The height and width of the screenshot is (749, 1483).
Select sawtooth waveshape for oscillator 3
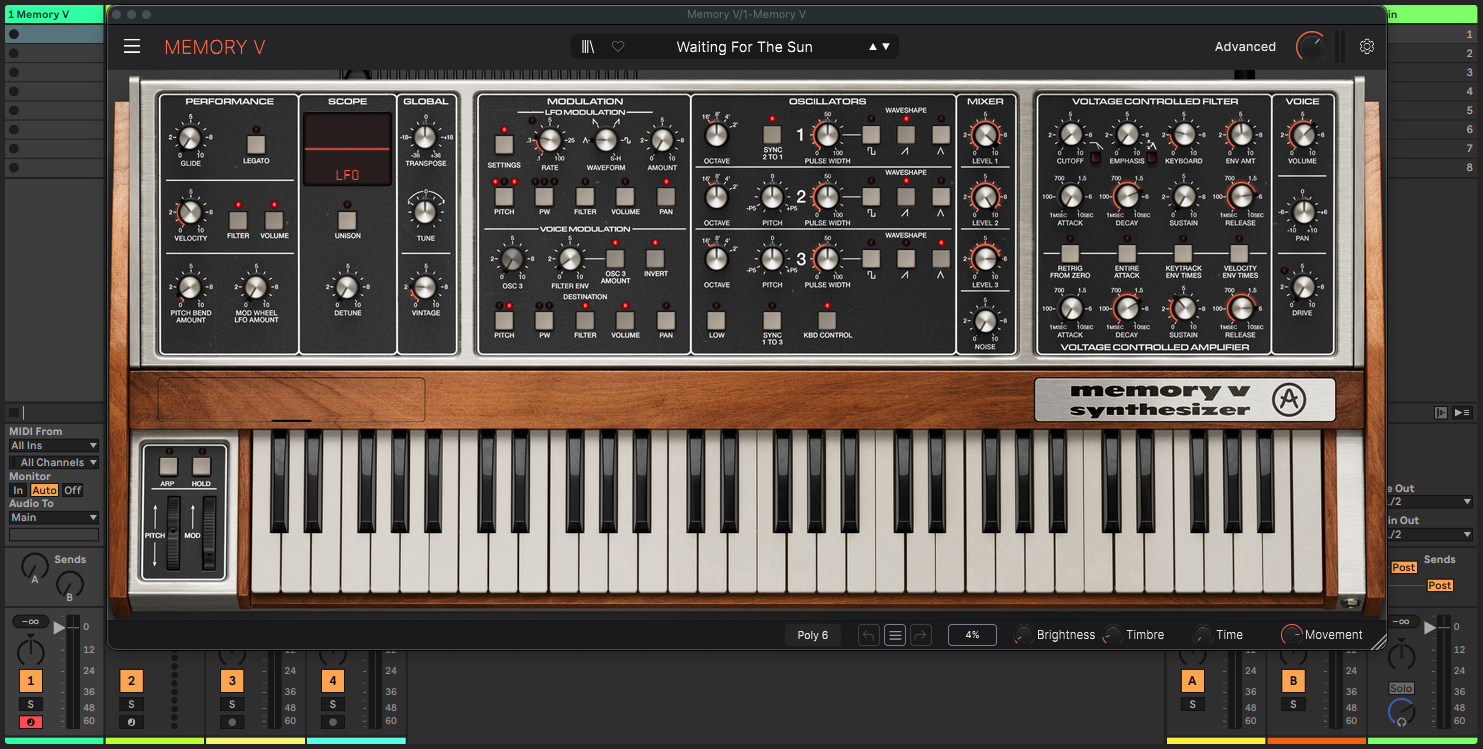(906, 258)
